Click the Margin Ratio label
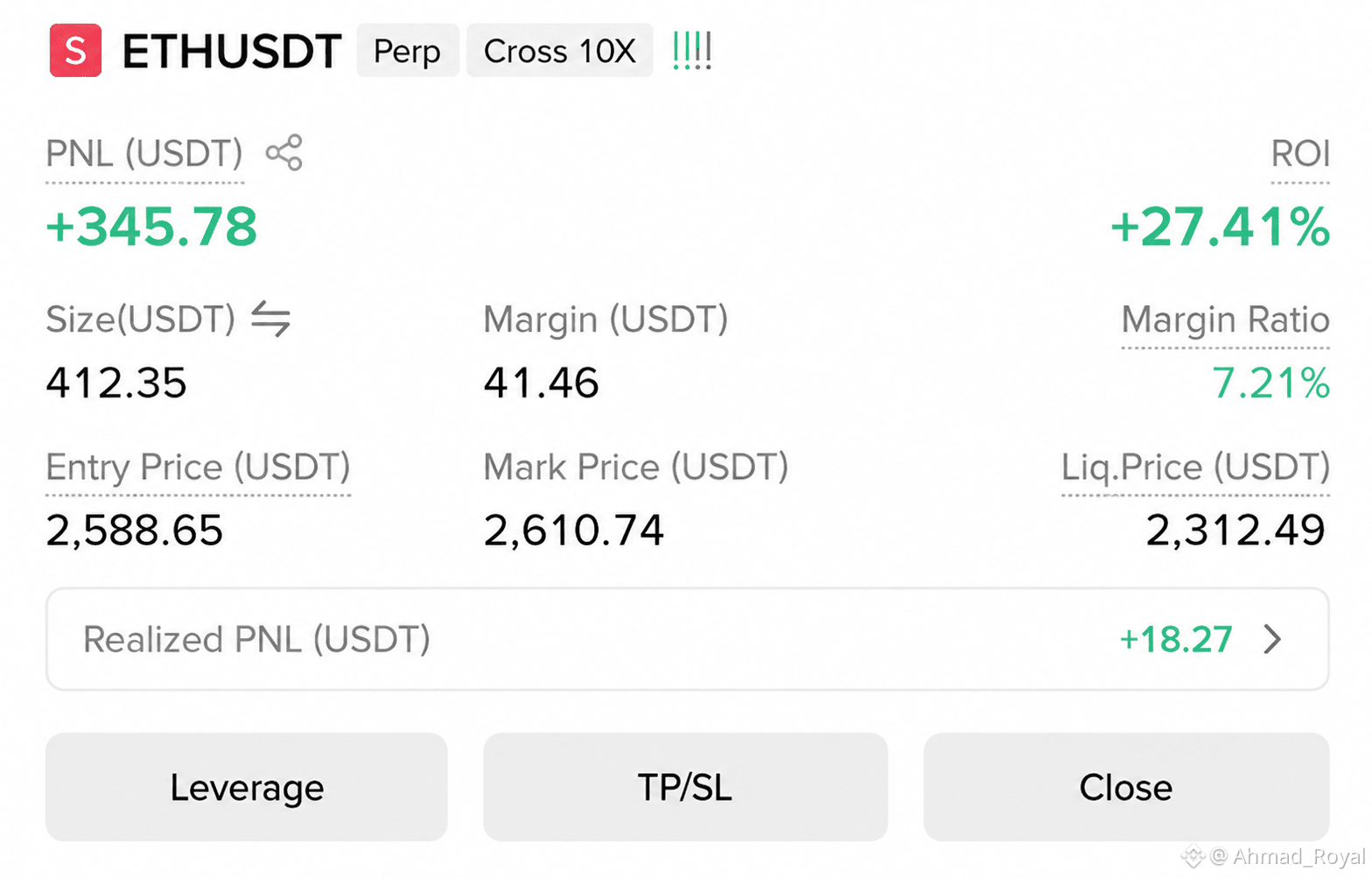 pos(1225,320)
